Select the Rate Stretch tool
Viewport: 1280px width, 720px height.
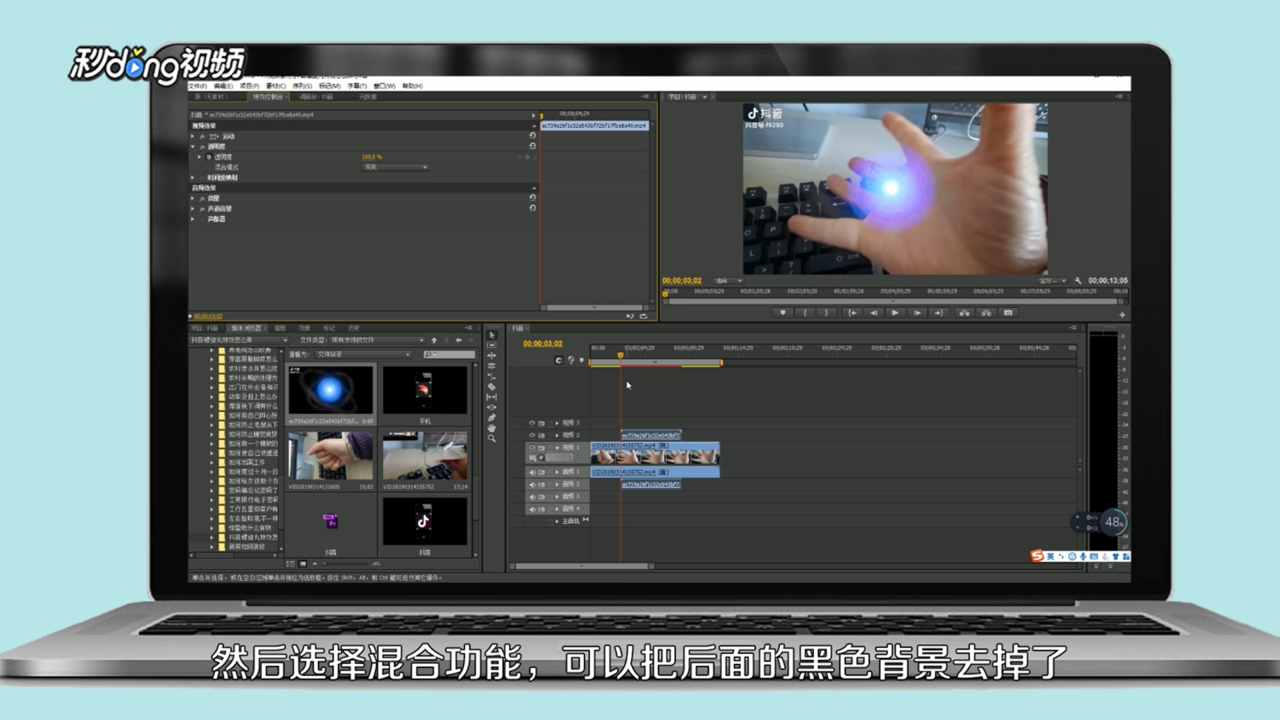492,376
